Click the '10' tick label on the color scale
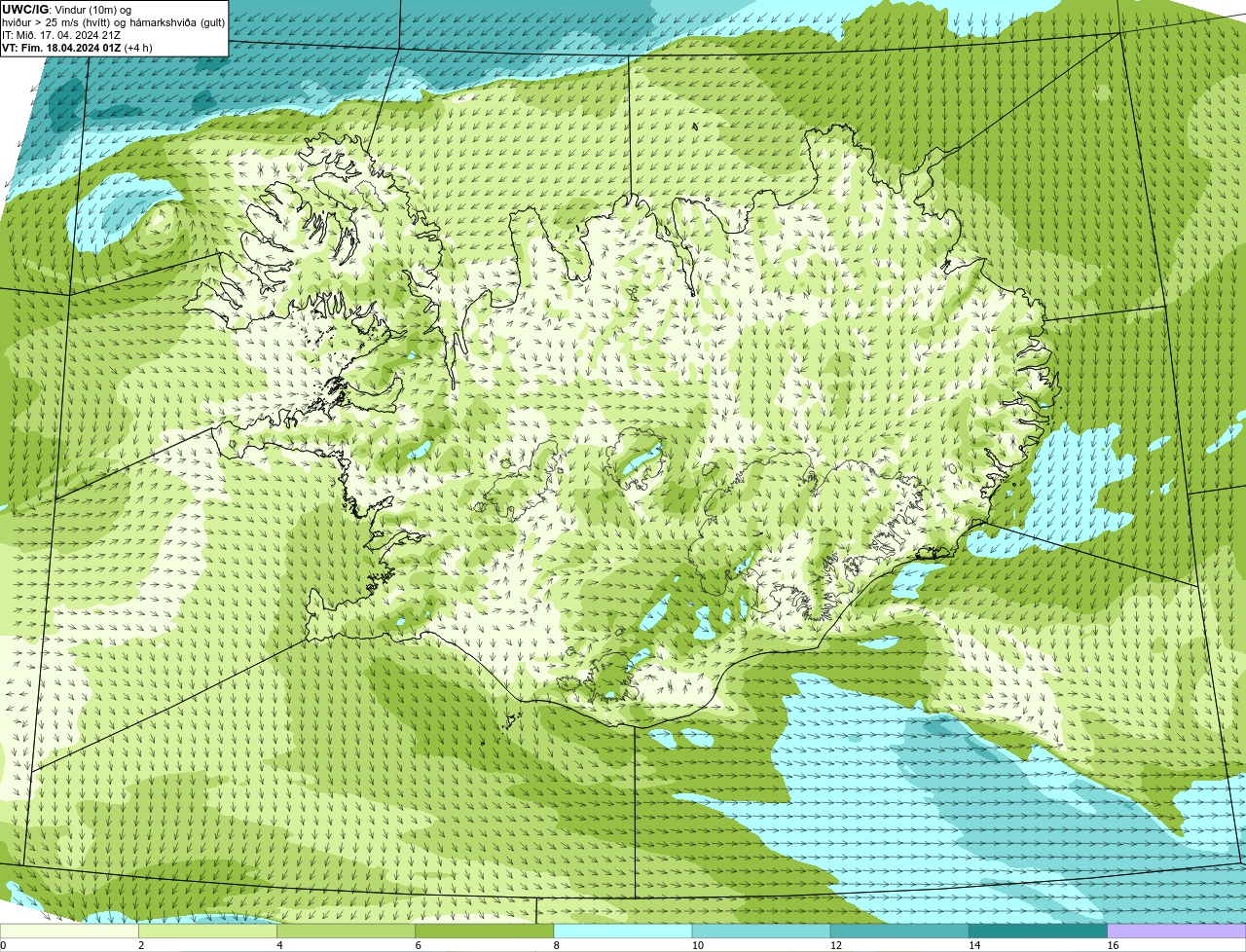Viewport: 1246px width, 952px height. coord(698,945)
